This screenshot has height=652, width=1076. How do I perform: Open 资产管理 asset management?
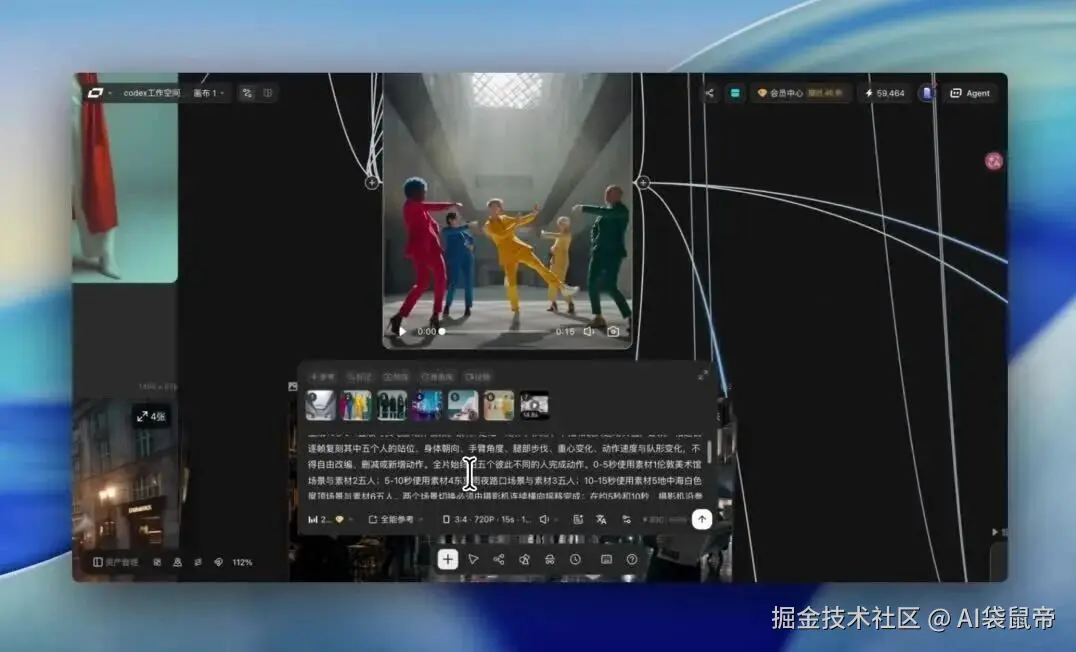115,562
